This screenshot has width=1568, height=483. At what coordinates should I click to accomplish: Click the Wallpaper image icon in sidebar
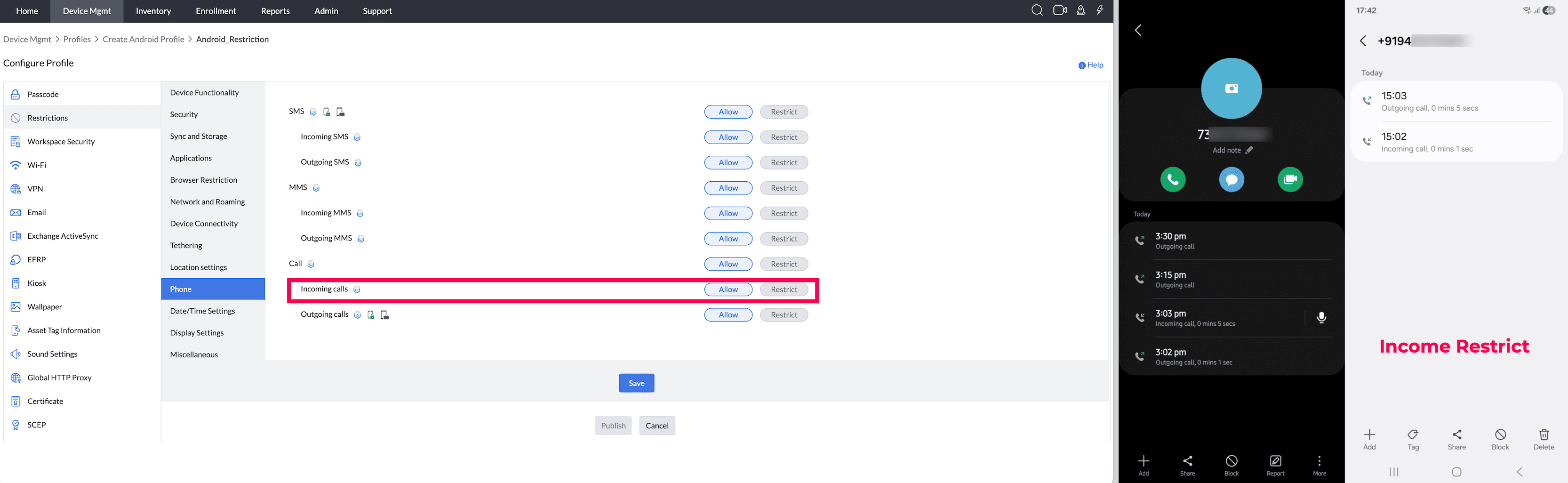16,307
